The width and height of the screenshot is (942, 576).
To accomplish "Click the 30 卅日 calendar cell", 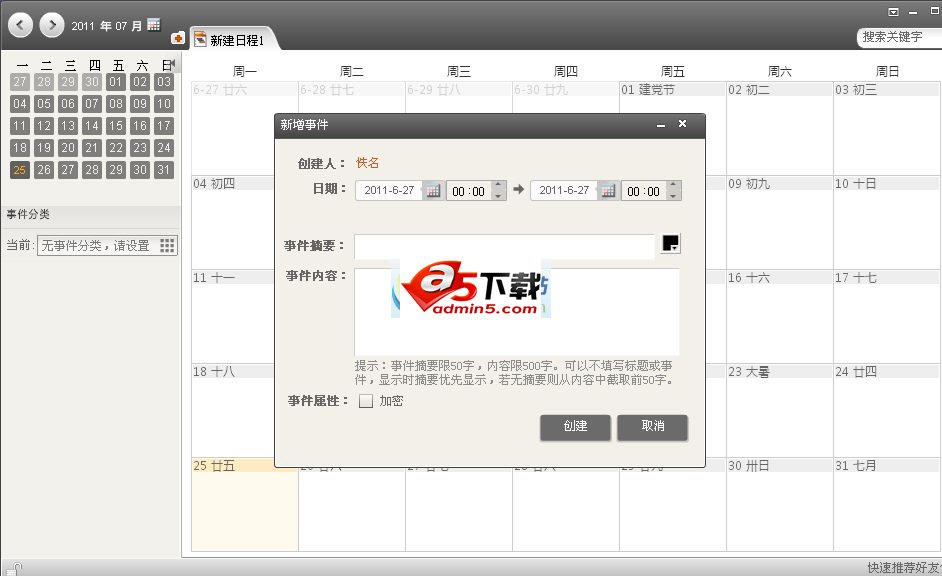I will click(779, 505).
